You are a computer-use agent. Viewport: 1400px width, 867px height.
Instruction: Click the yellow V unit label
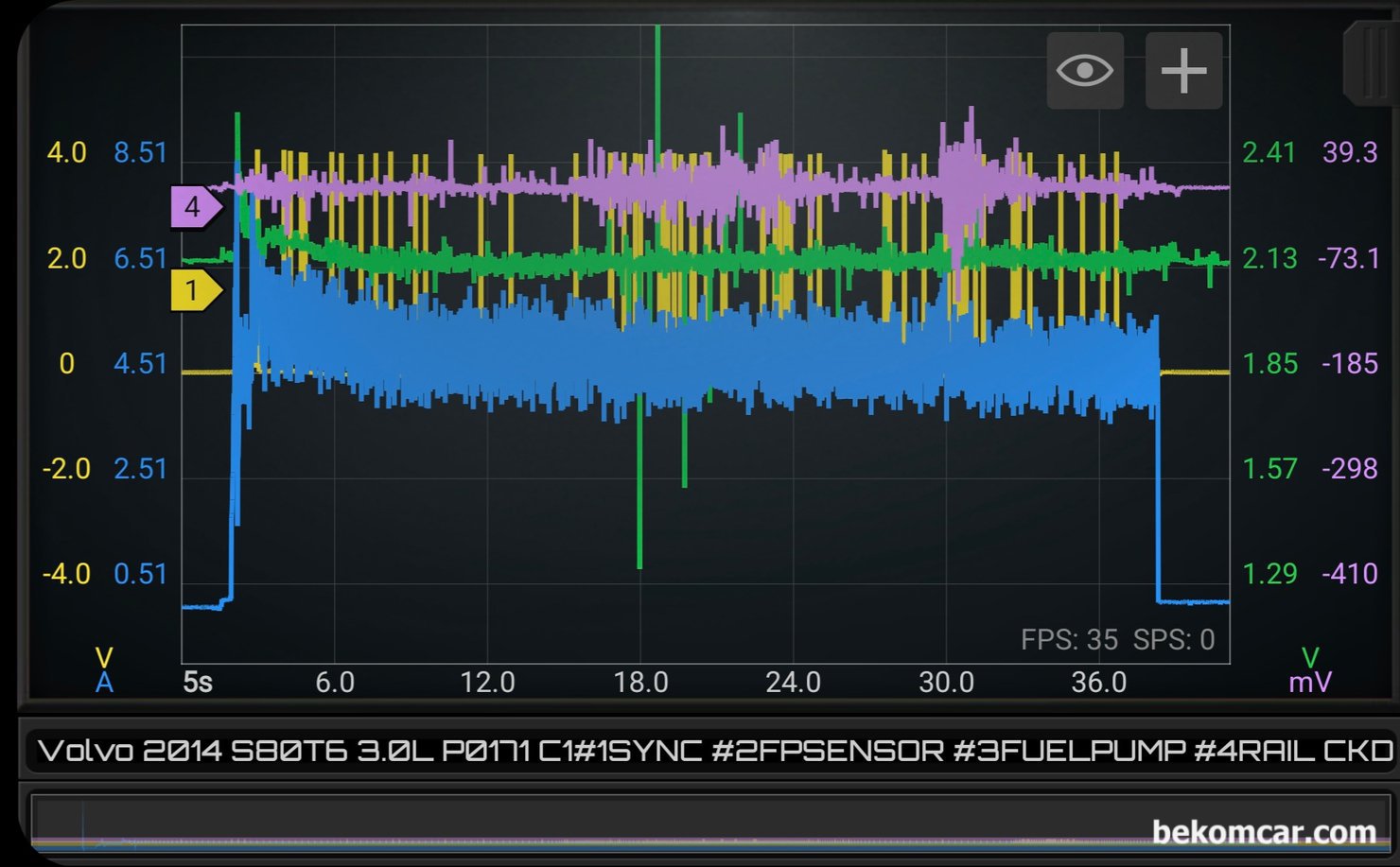click(104, 658)
